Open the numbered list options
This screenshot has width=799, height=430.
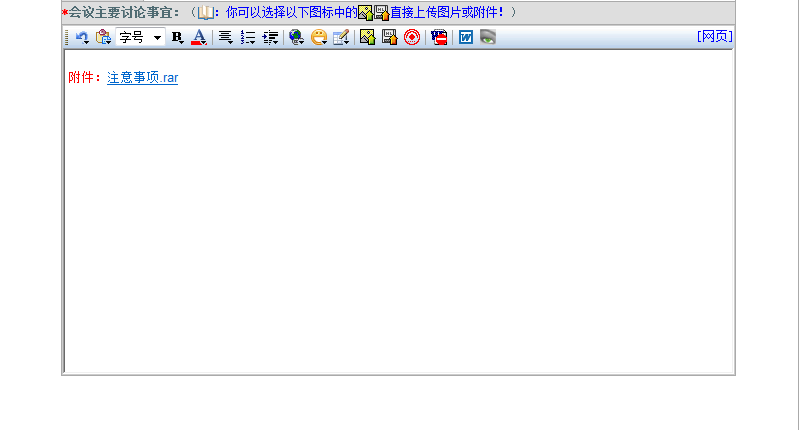(x=248, y=37)
